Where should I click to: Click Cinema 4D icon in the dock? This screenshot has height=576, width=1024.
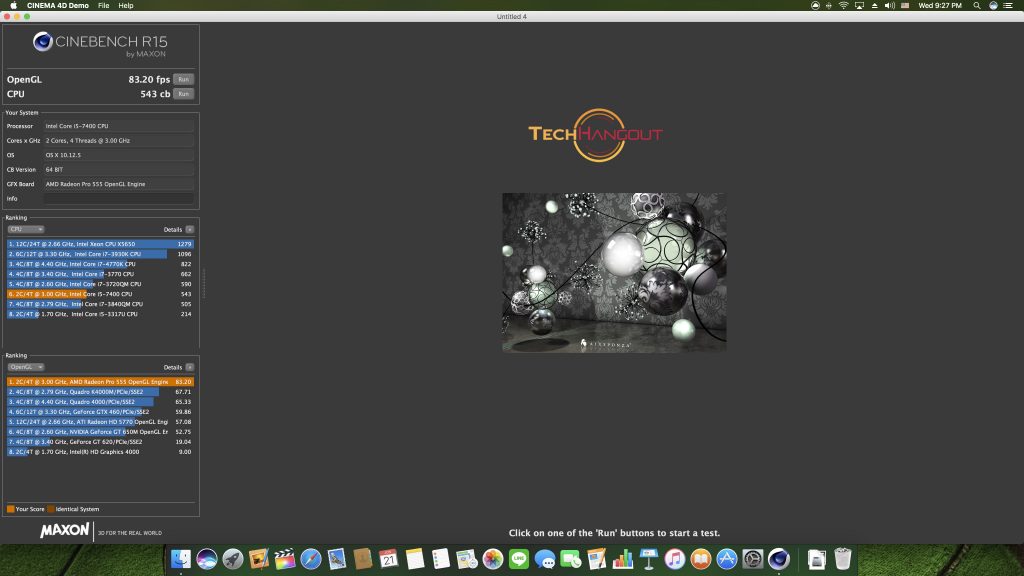(778, 559)
